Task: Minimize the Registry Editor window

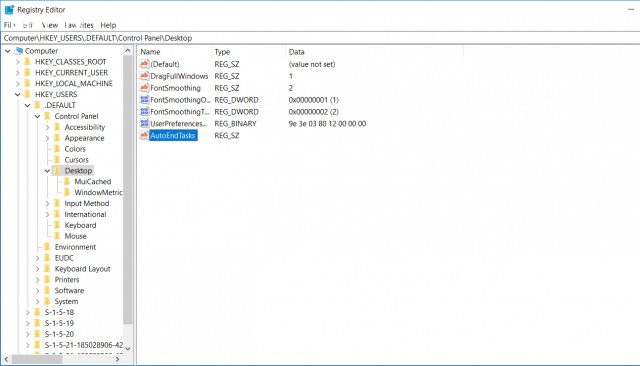Action: [x=631, y=9]
